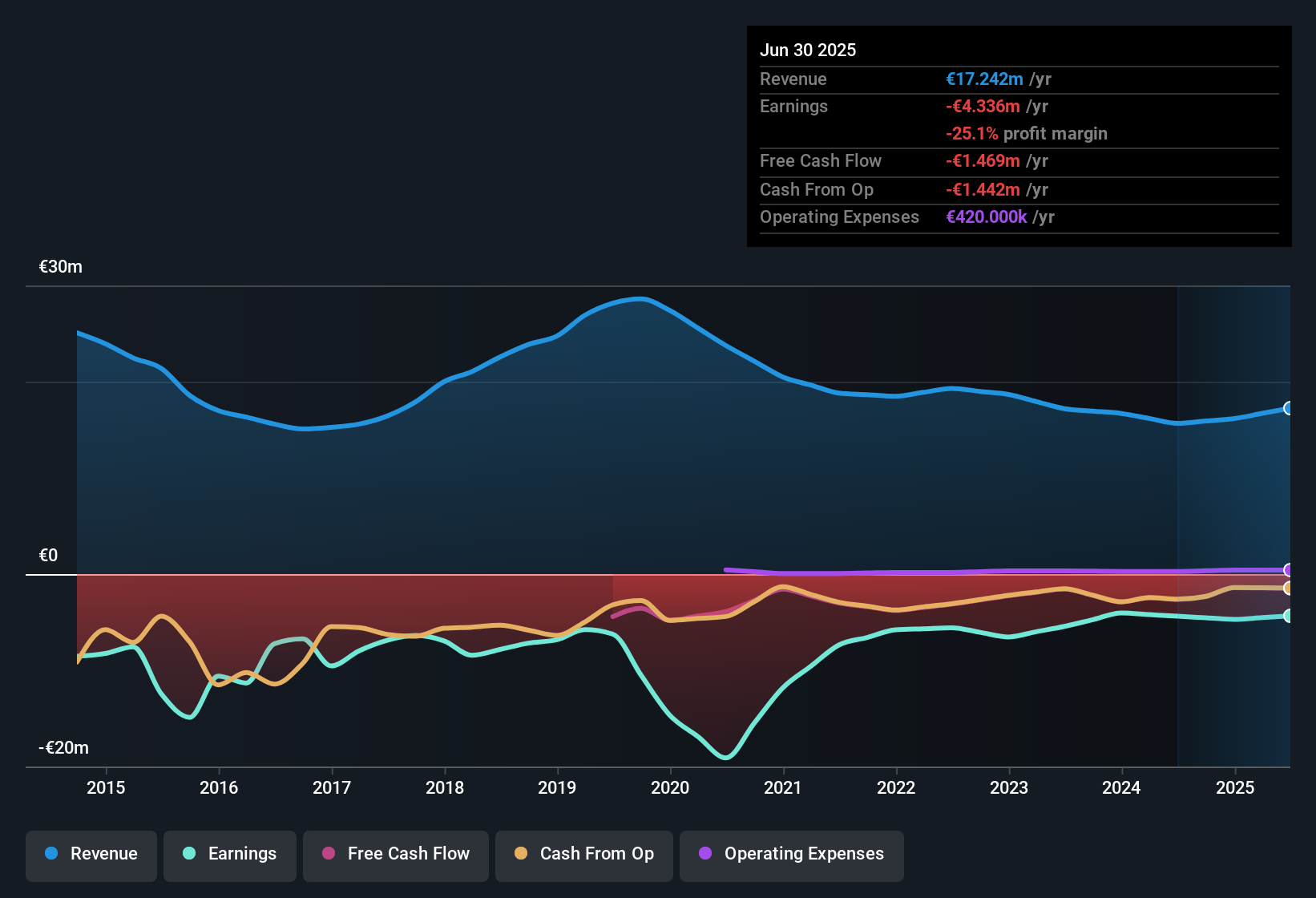This screenshot has width=1316, height=898.
Task: Click the teal Earnings dot icon in legend
Action: click(x=188, y=855)
